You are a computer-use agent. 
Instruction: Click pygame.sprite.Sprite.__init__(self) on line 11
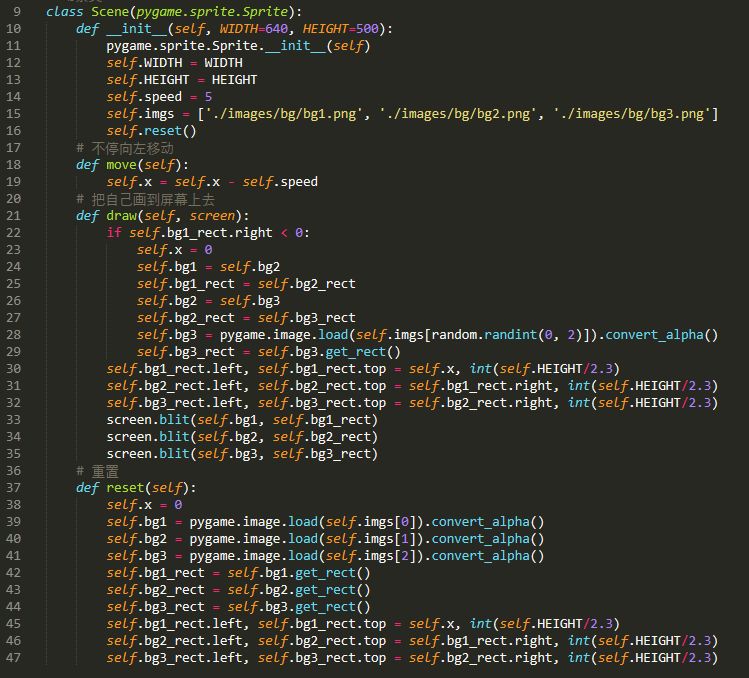(238, 46)
